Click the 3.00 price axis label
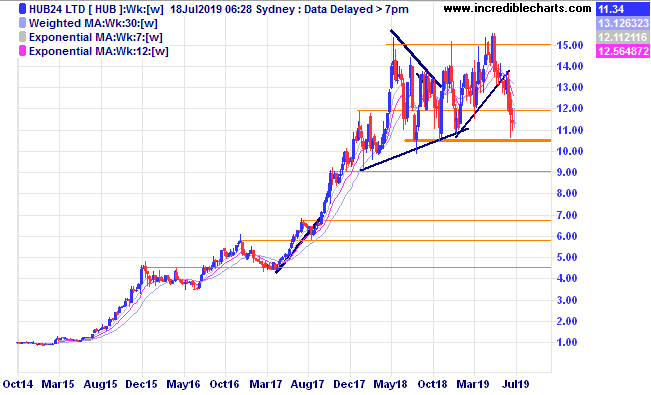 coord(566,300)
